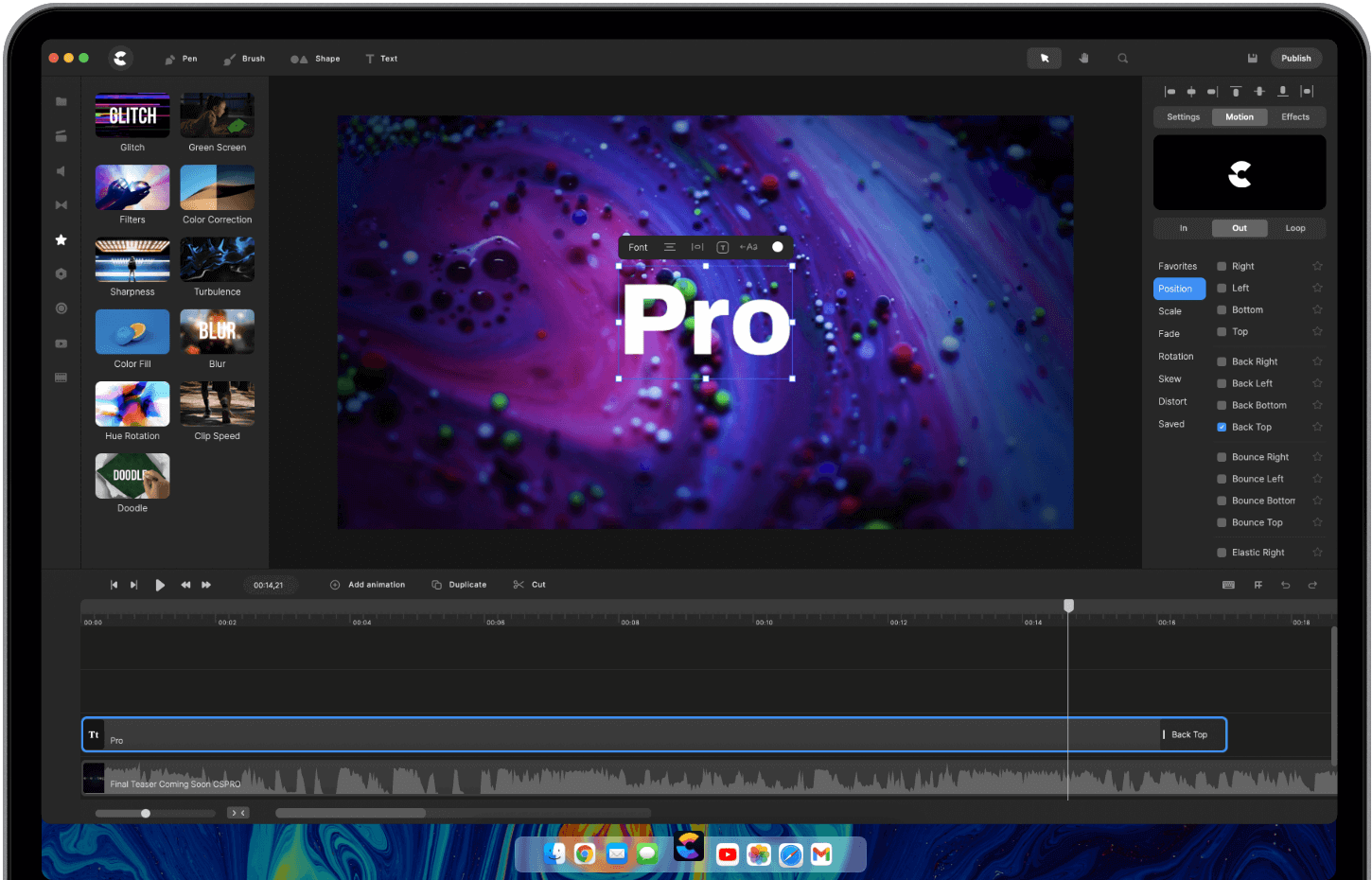Click the Publish button
1372x880 pixels.
(1295, 58)
